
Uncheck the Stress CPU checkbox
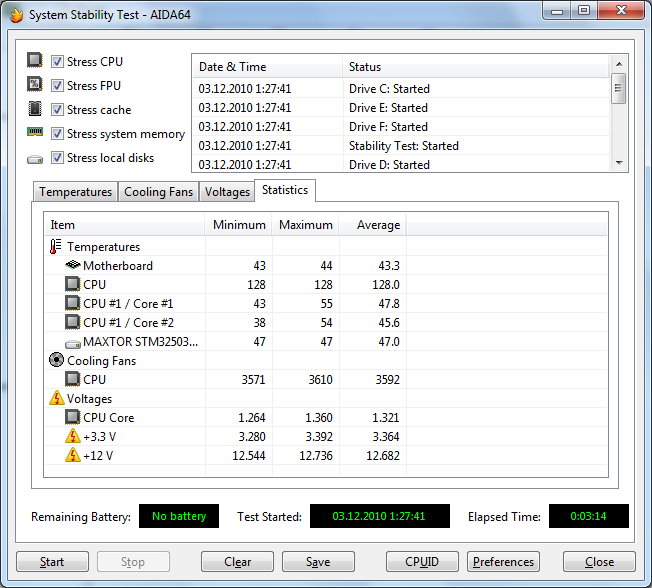pyautogui.click(x=57, y=62)
